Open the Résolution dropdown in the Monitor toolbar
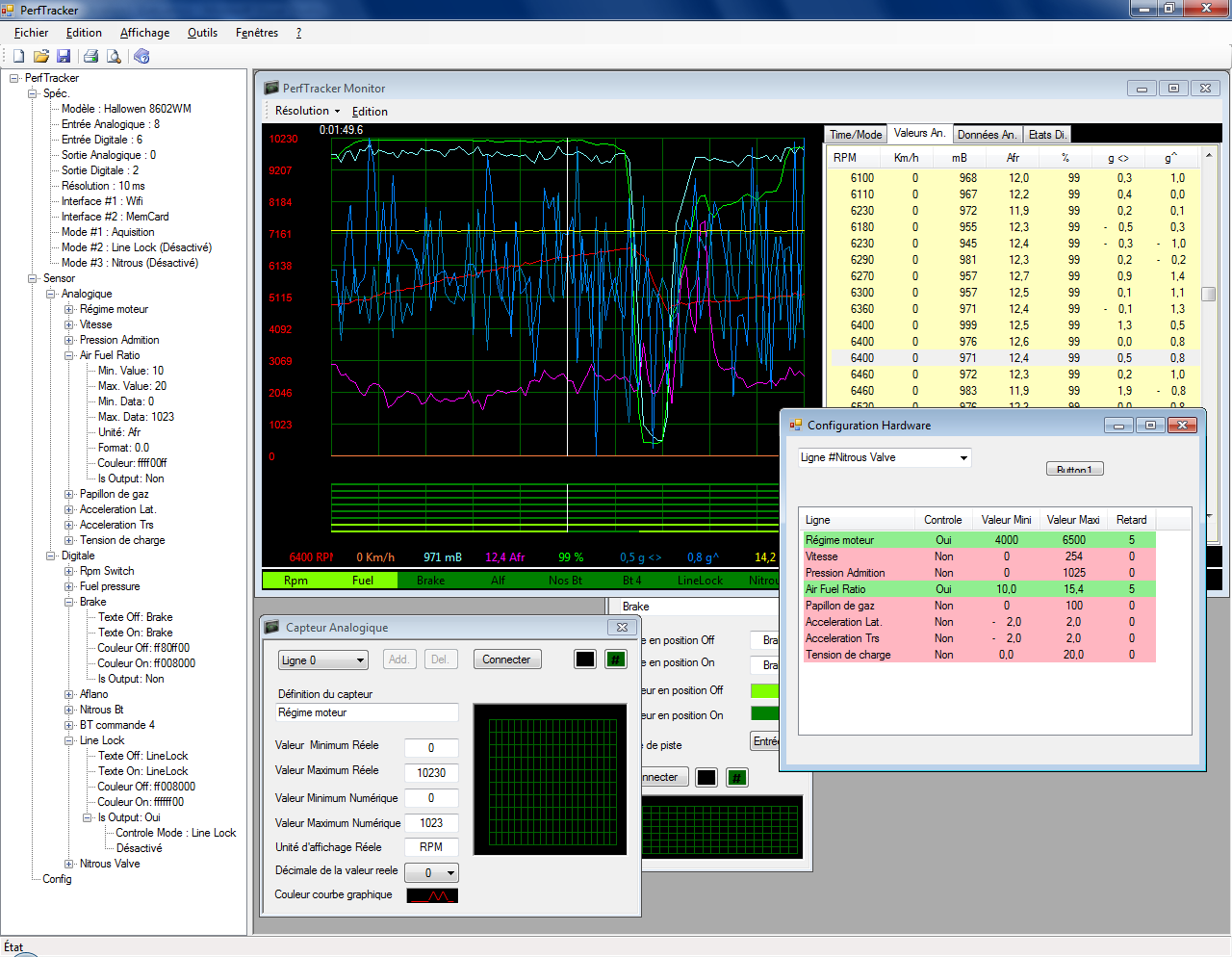The width and height of the screenshot is (1232, 957). (x=308, y=112)
